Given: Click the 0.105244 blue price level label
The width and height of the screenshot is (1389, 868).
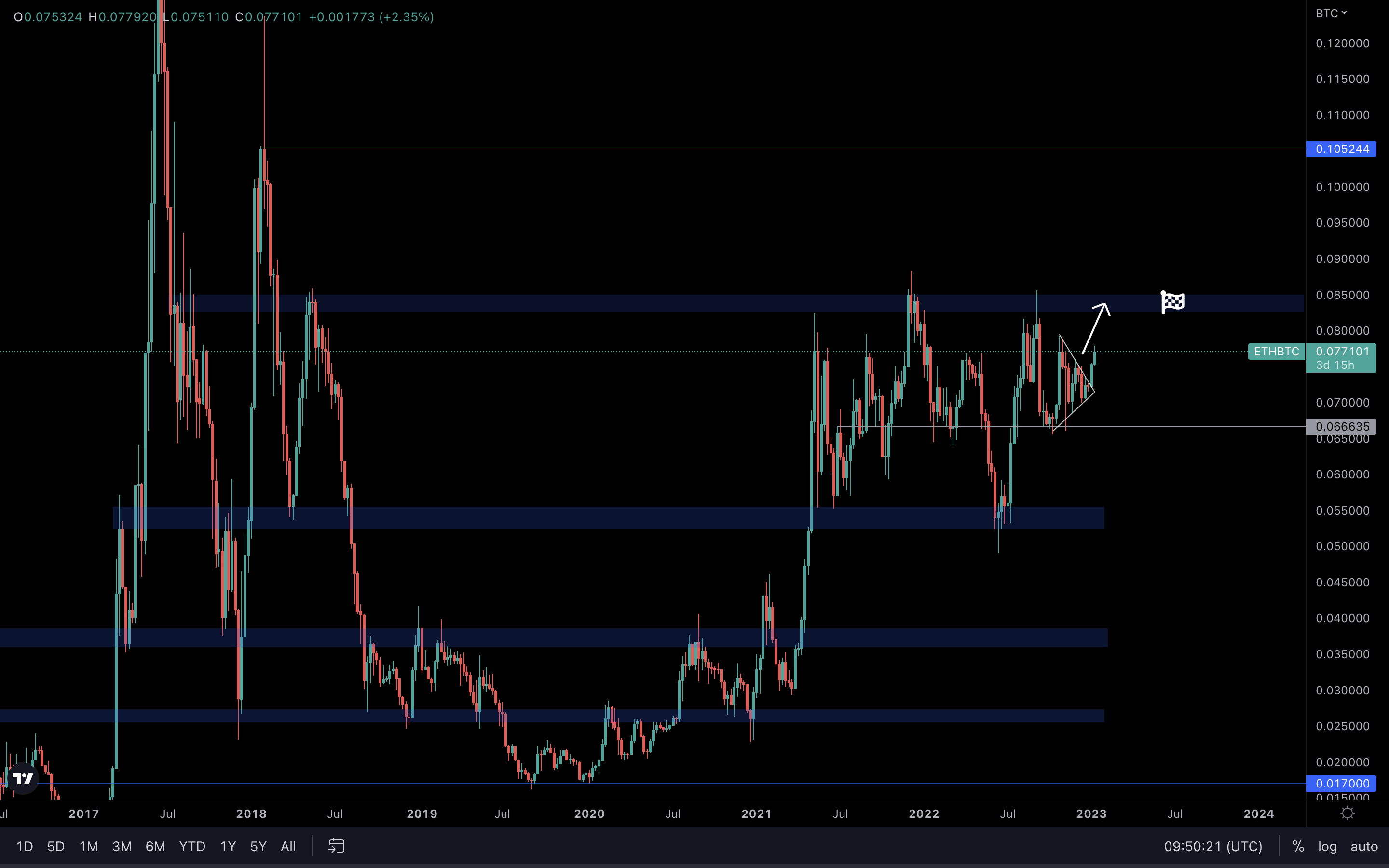Looking at the screenshot, I should [1341, 149].
